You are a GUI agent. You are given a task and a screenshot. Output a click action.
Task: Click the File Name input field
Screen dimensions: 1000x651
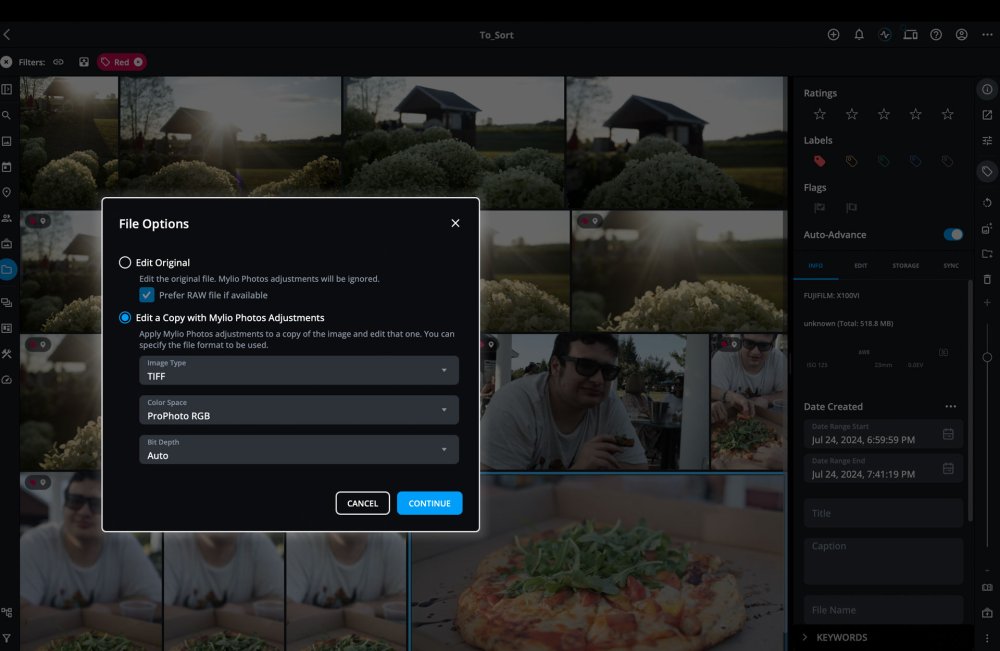(883, 610)
